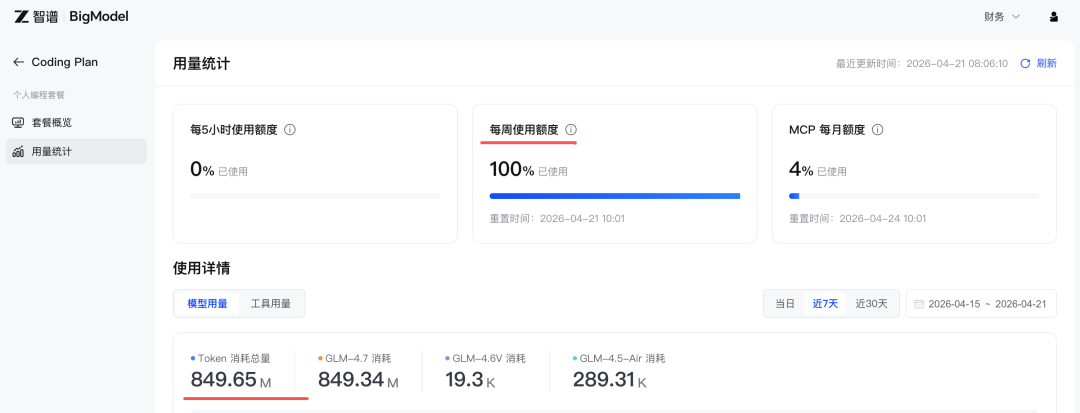
Task: Open the 财务 dropdown menu
Action: pos(1002,17)
